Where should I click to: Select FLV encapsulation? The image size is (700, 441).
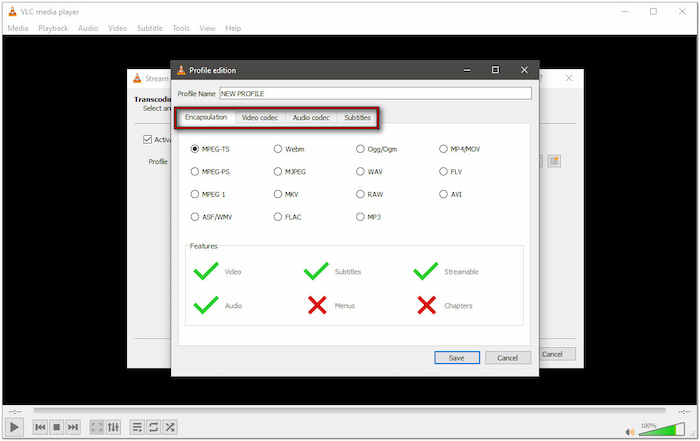(450, 172)
